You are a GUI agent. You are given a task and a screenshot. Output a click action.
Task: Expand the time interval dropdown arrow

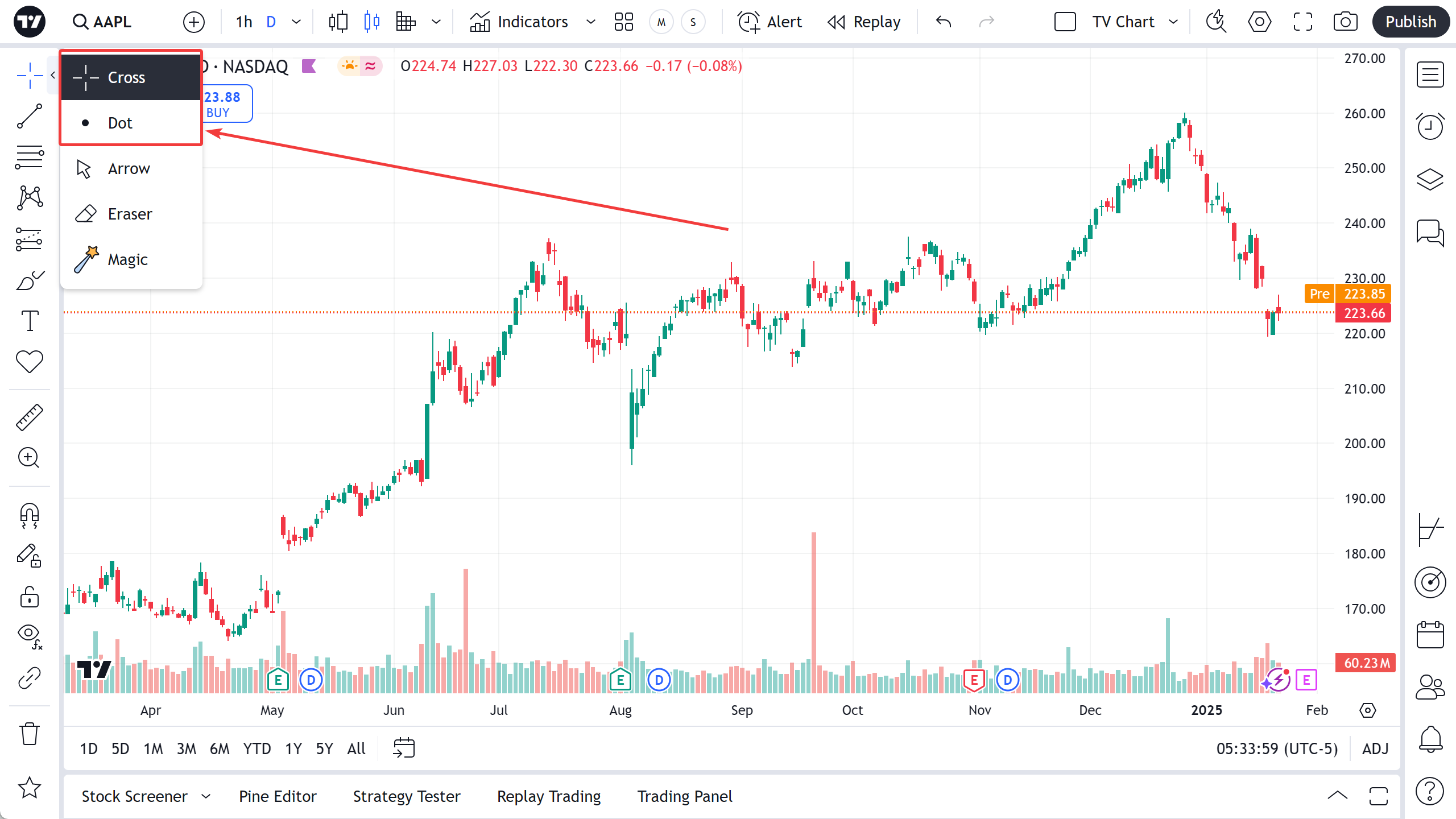(x=296, y=22)
